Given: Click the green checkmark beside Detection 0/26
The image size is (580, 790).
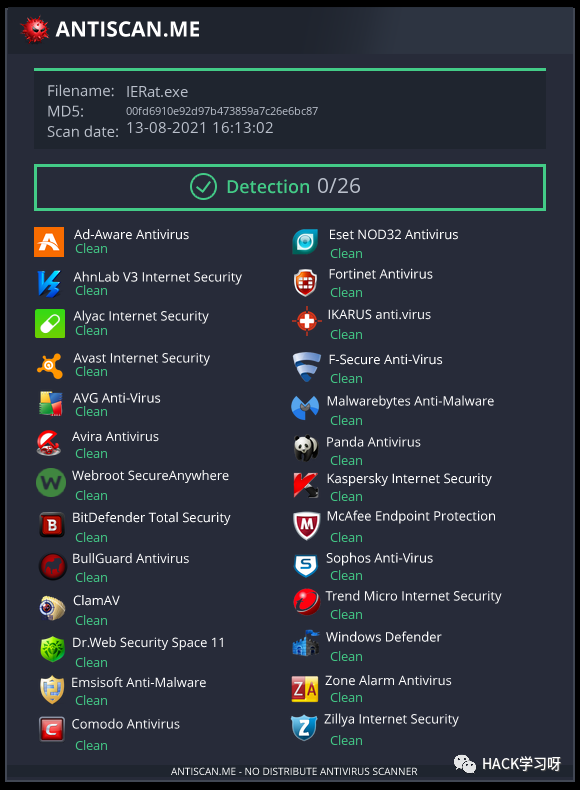Looking at the screenshot, I should click(x=204, y=187).
